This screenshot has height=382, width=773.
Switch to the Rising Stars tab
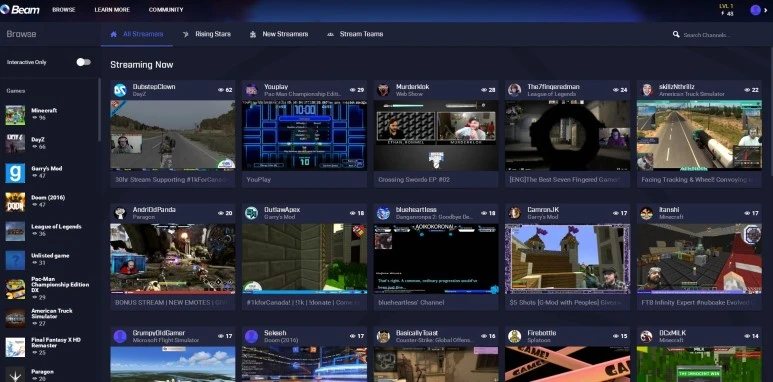(207, 34)
